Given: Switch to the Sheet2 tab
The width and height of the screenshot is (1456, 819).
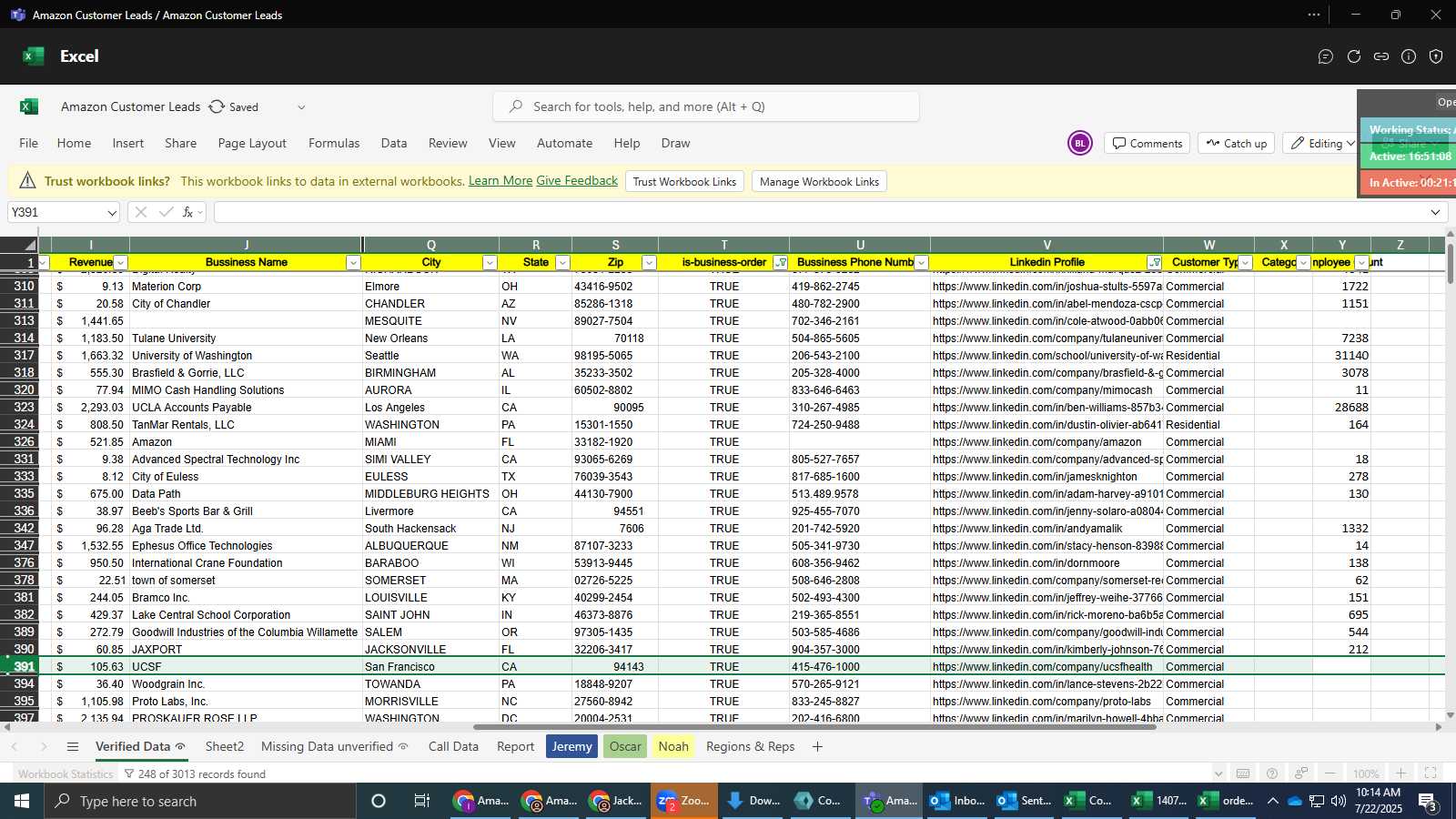Looking at the screenshot, I should point(225,746).
